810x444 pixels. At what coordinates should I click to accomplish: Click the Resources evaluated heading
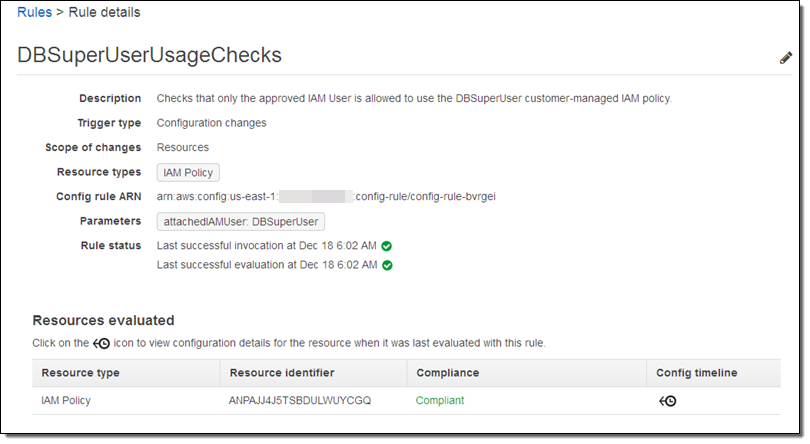(104, 321)
